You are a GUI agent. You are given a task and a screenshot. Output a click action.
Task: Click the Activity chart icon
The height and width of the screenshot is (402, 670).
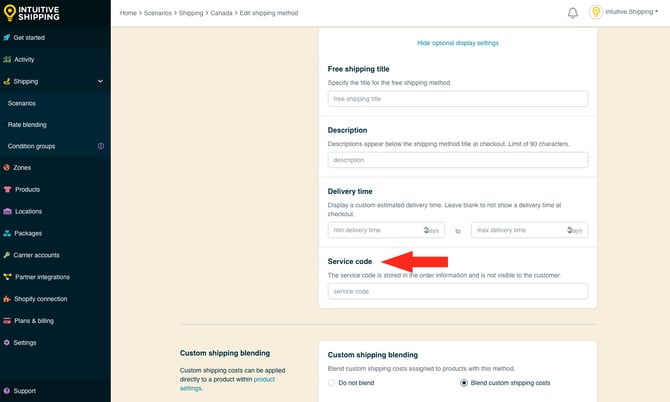click(7, 59)
